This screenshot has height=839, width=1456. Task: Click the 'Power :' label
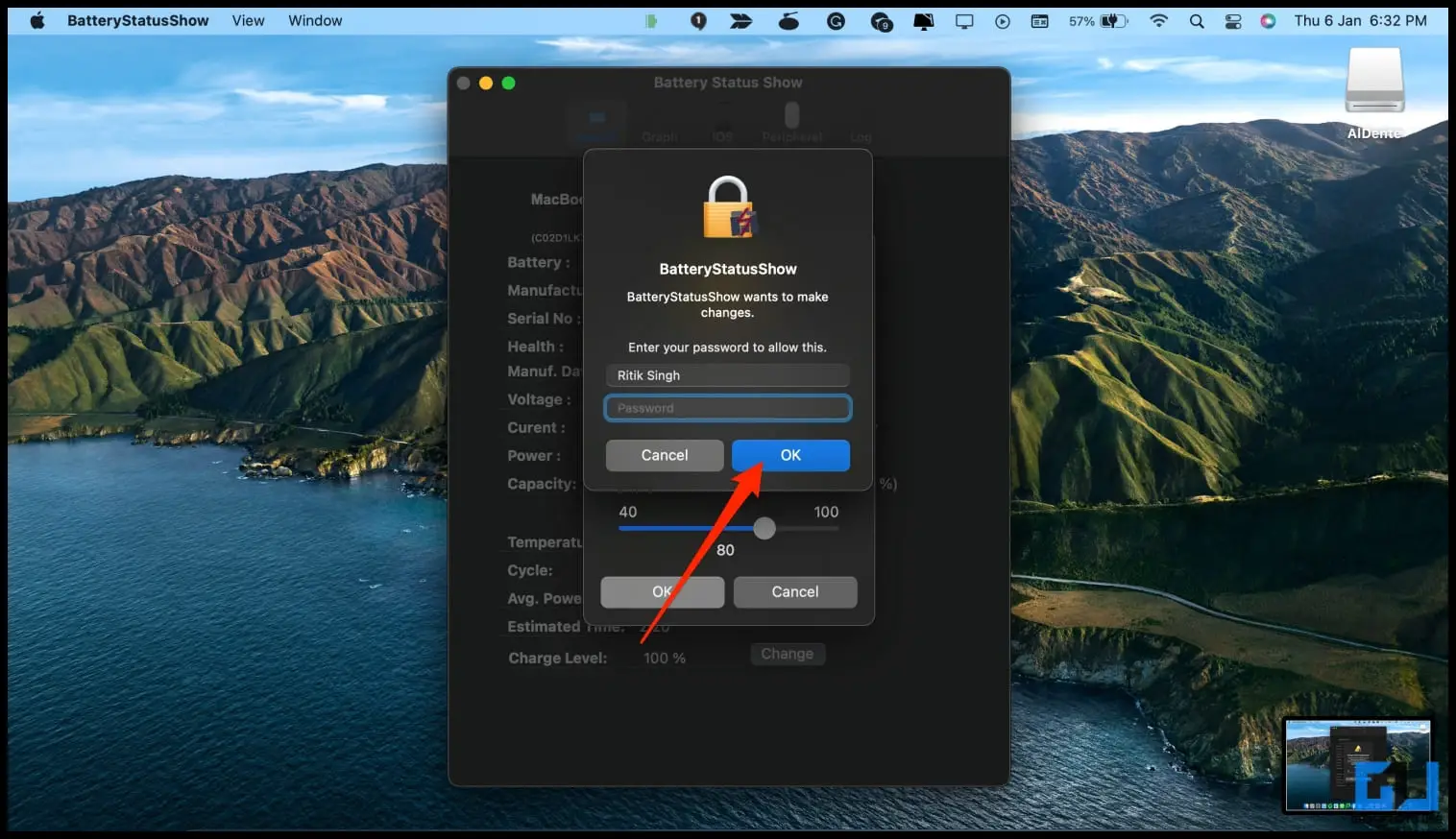(x=534, y=456)
